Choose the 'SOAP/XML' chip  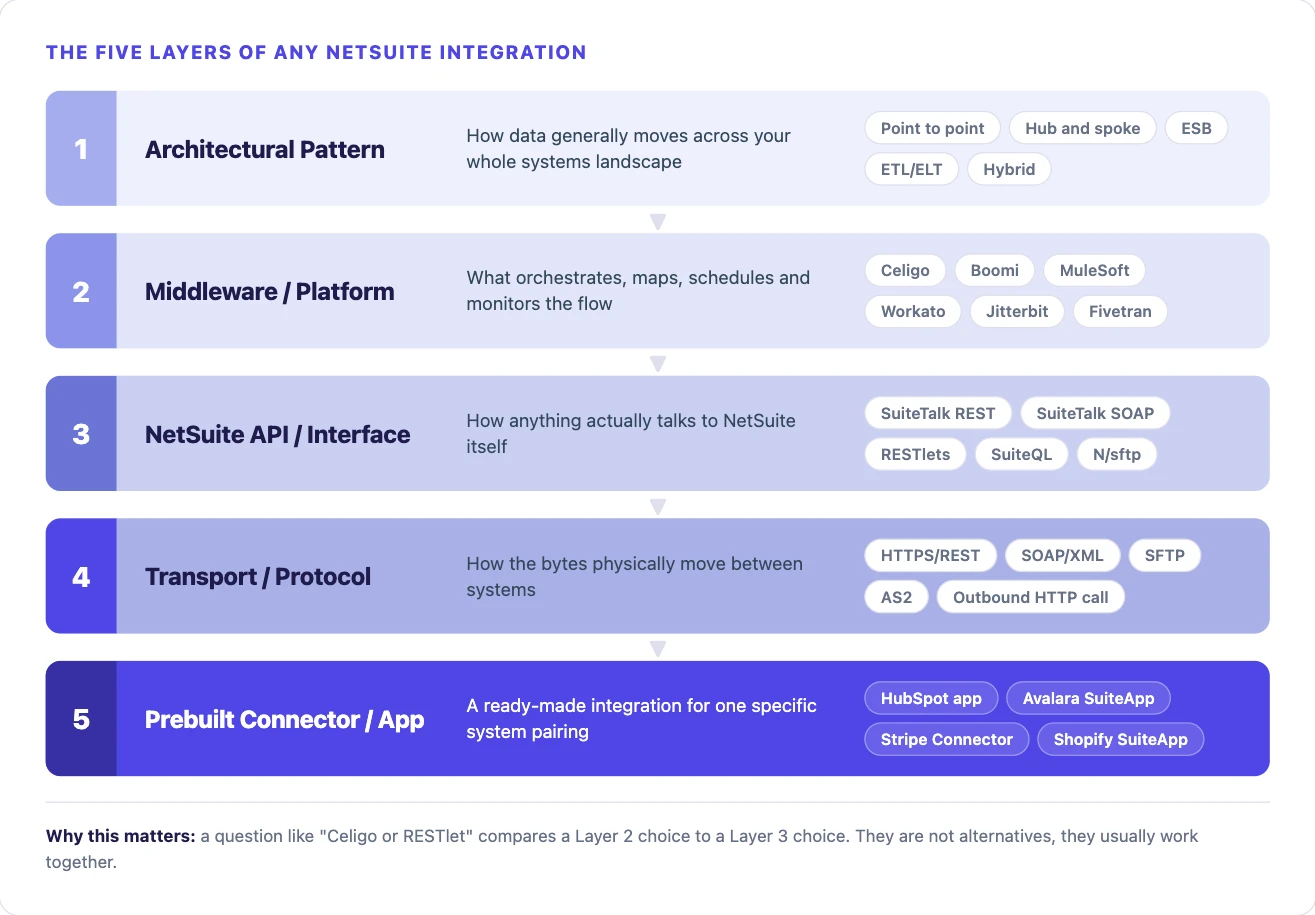(1062, 555)
